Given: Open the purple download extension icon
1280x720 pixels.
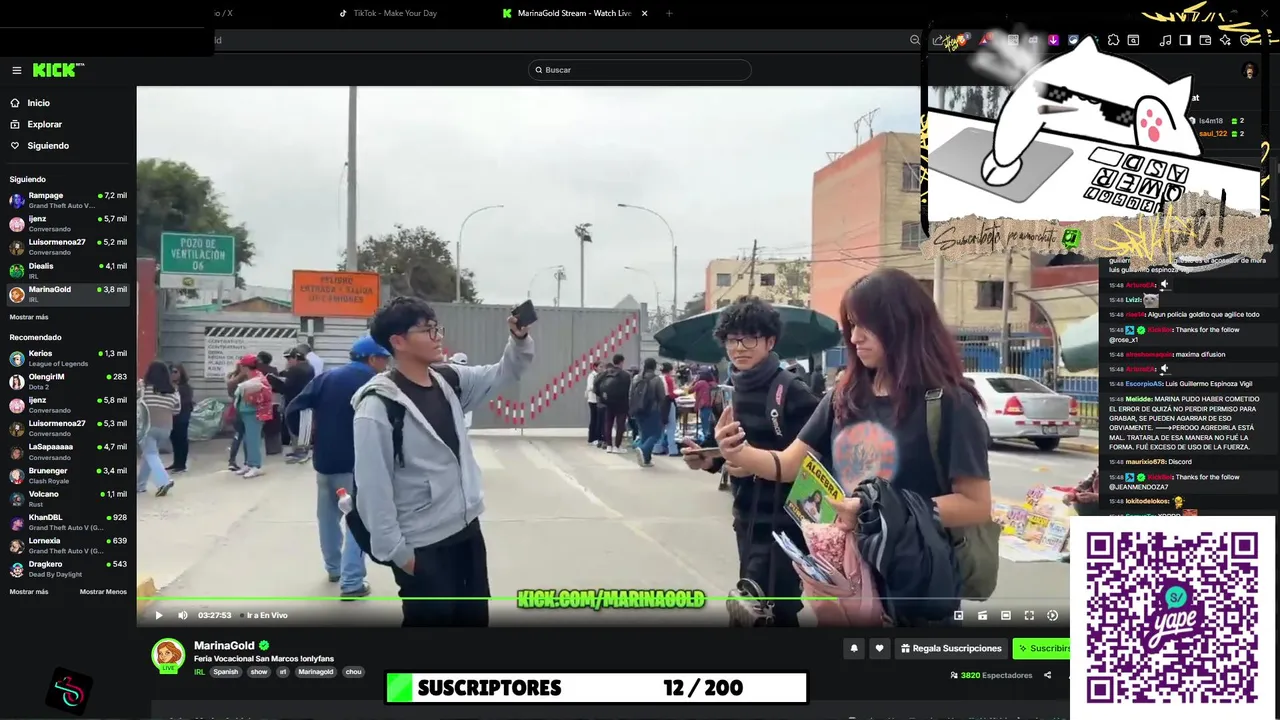Looking at the screenshot, I should pos(1053,40).
